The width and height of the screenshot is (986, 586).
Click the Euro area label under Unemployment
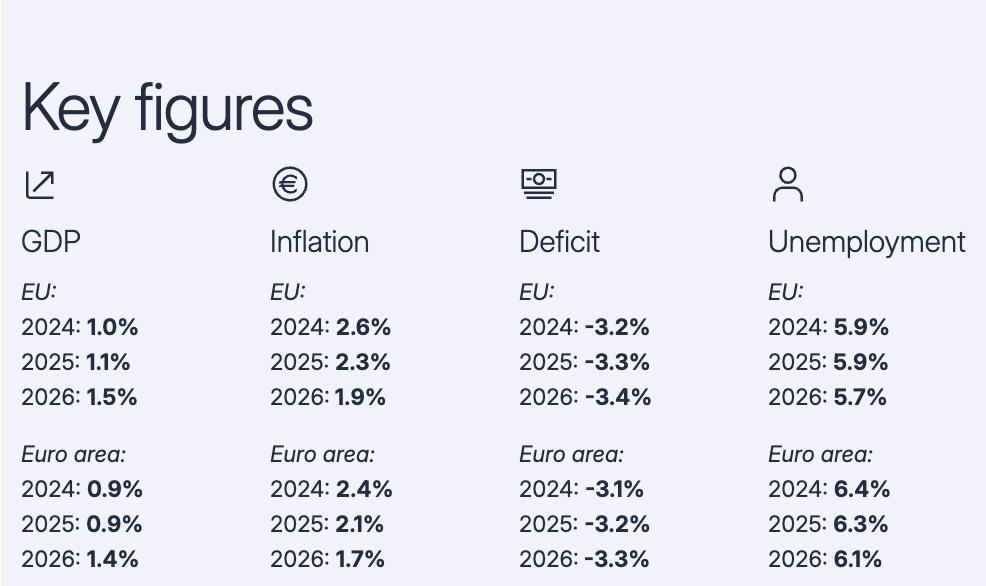pyautogui.click(x=820, y=455)
